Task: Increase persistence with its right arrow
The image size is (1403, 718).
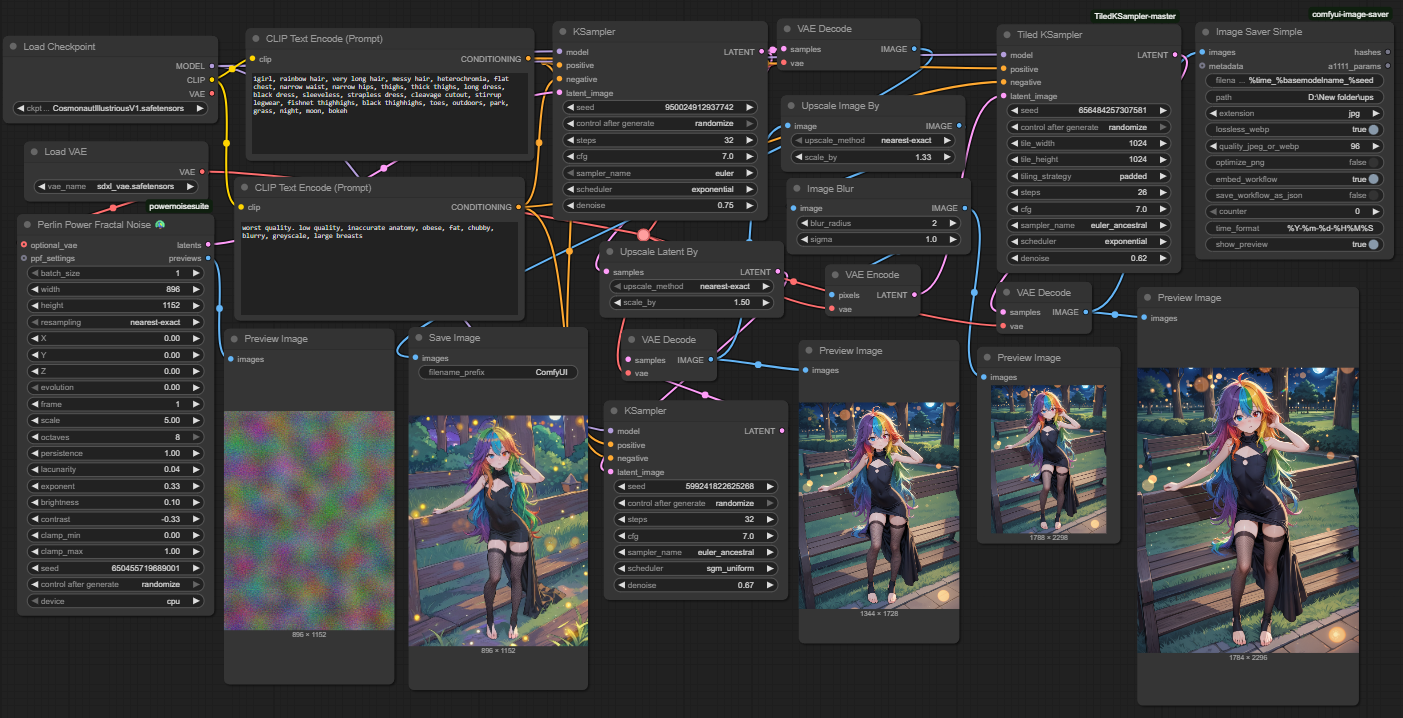Action: click(x=196, y=453)
